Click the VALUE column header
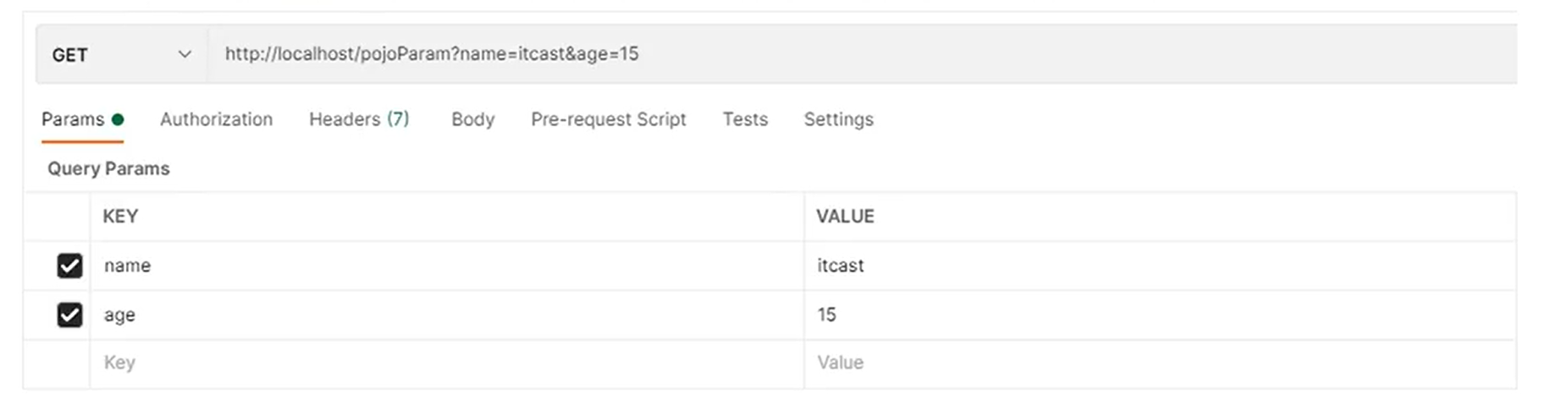 [x=845, y=217]
